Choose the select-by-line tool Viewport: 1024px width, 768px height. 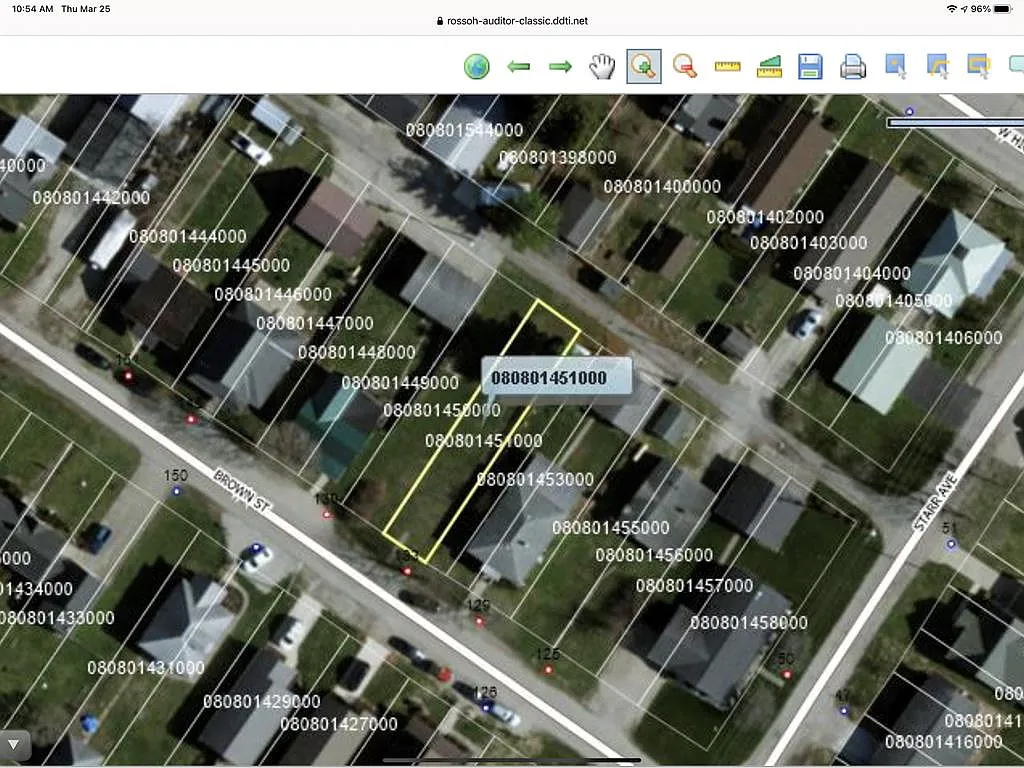tap(937, 67)
